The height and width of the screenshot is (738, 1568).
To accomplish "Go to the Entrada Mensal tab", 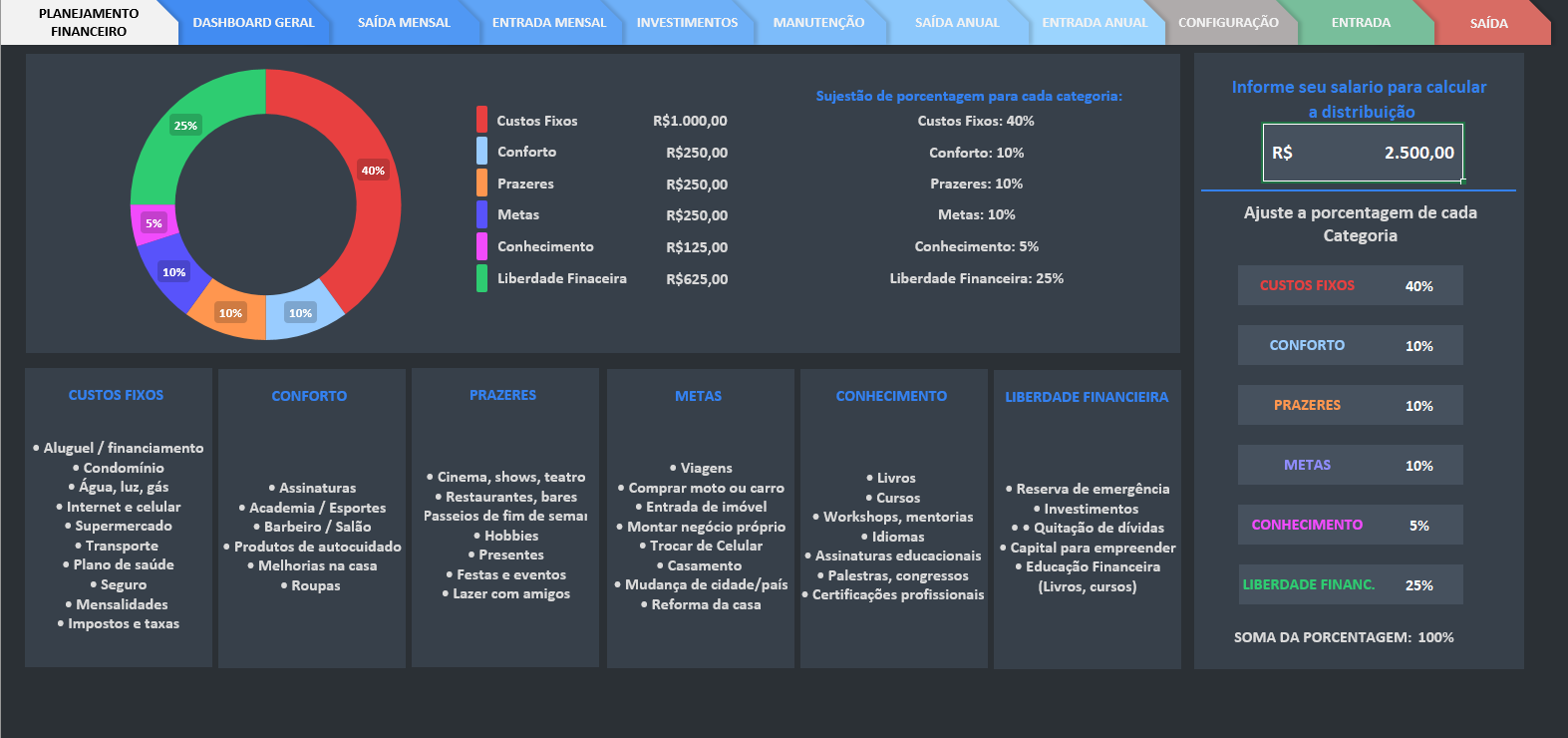I will coord(549,22).
